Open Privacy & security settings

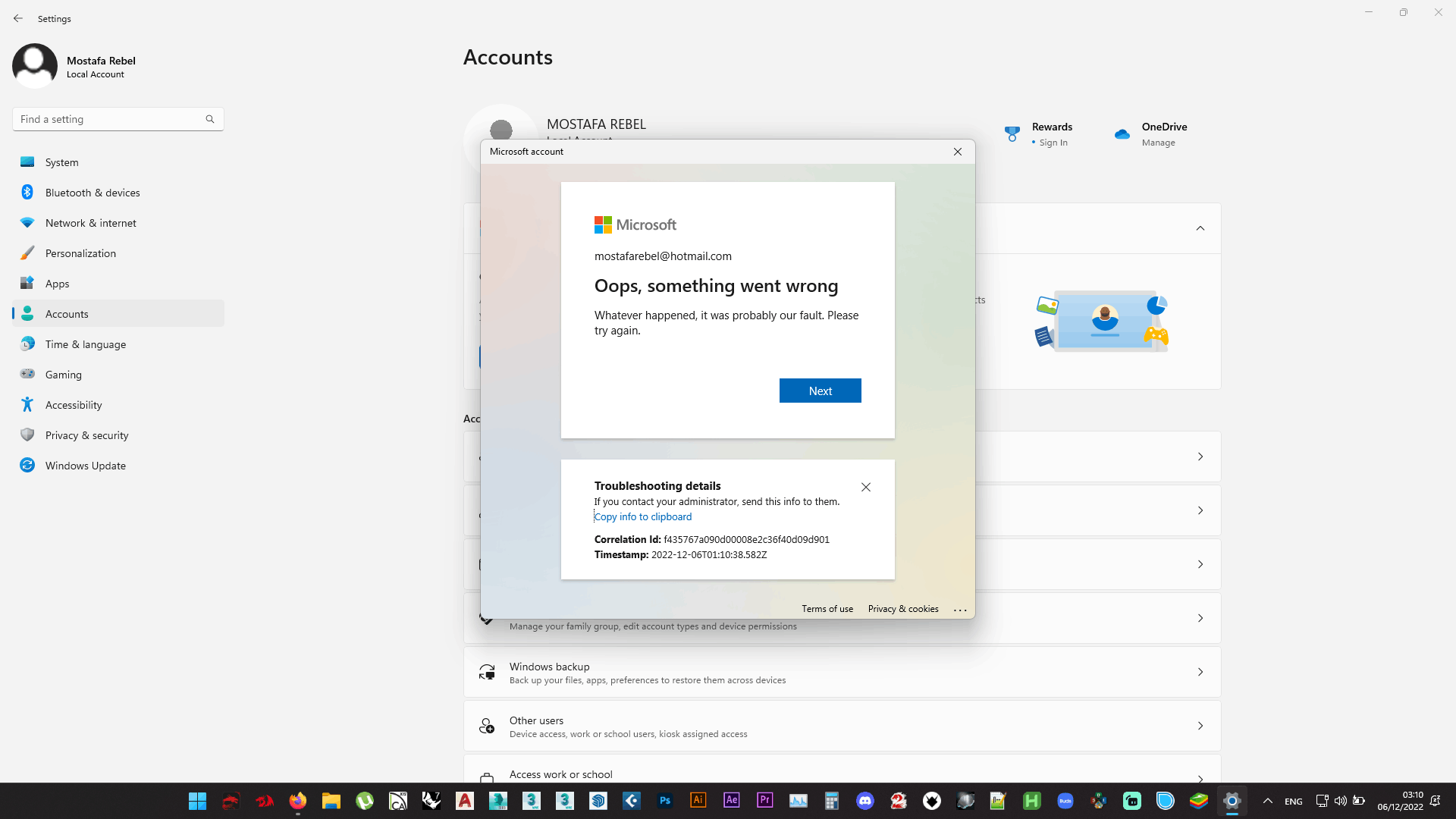point(118,435)
